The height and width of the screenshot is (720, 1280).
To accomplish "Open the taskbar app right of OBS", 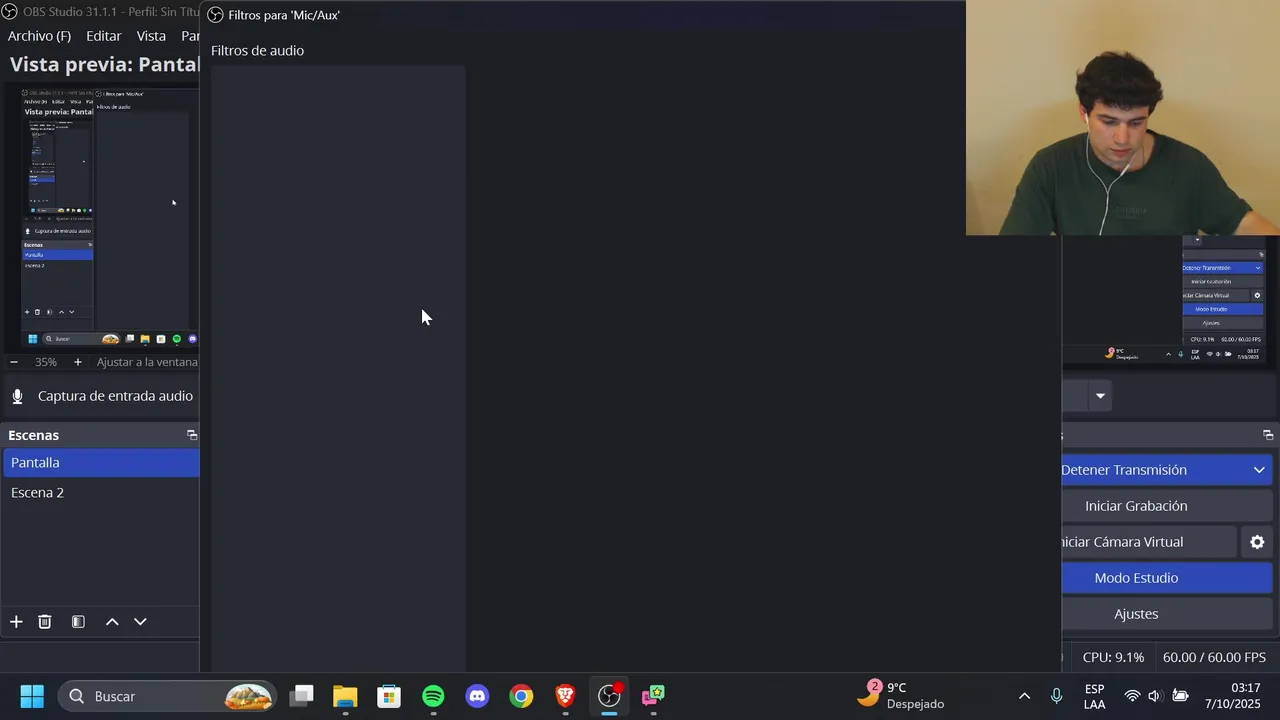I will click(653, 696).
